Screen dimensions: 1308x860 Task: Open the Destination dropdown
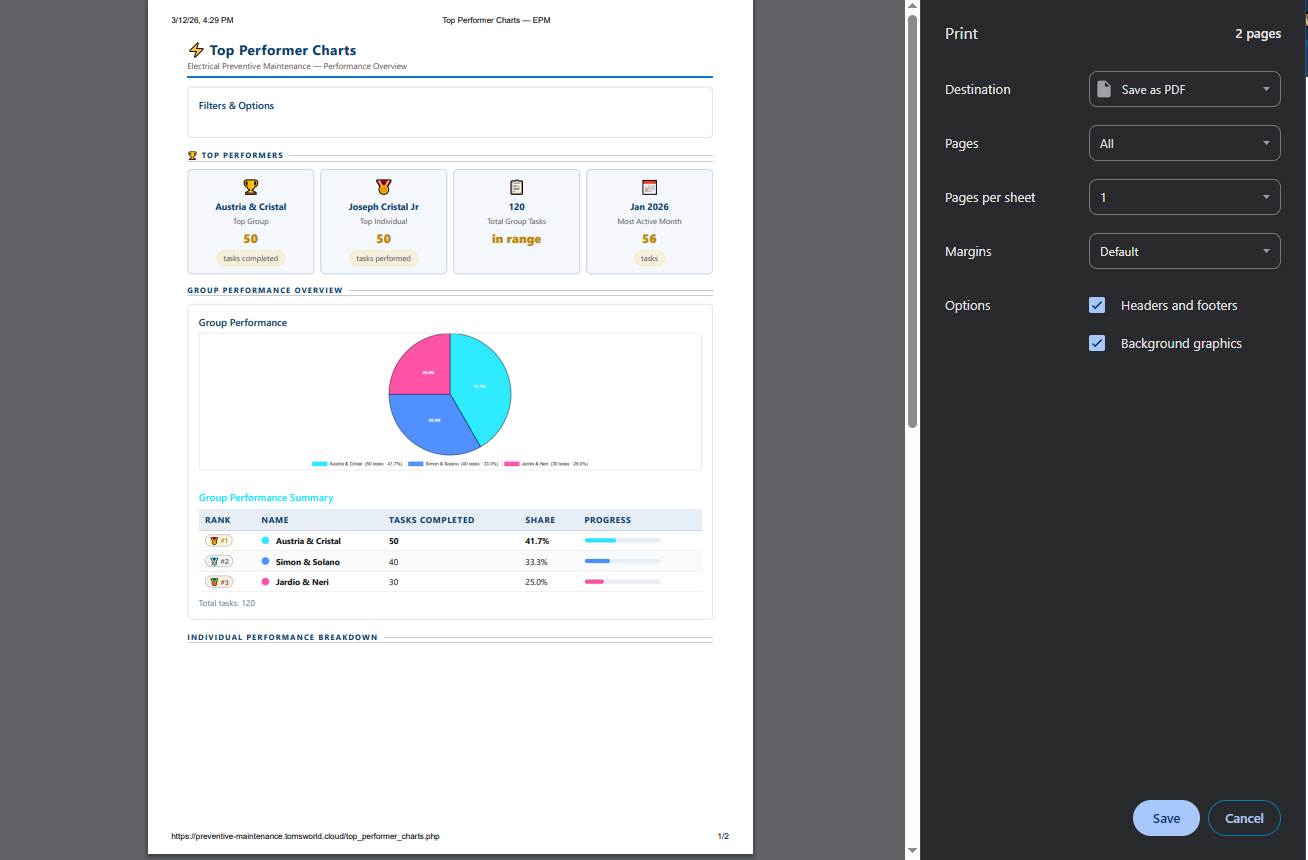click(1184, 89)
